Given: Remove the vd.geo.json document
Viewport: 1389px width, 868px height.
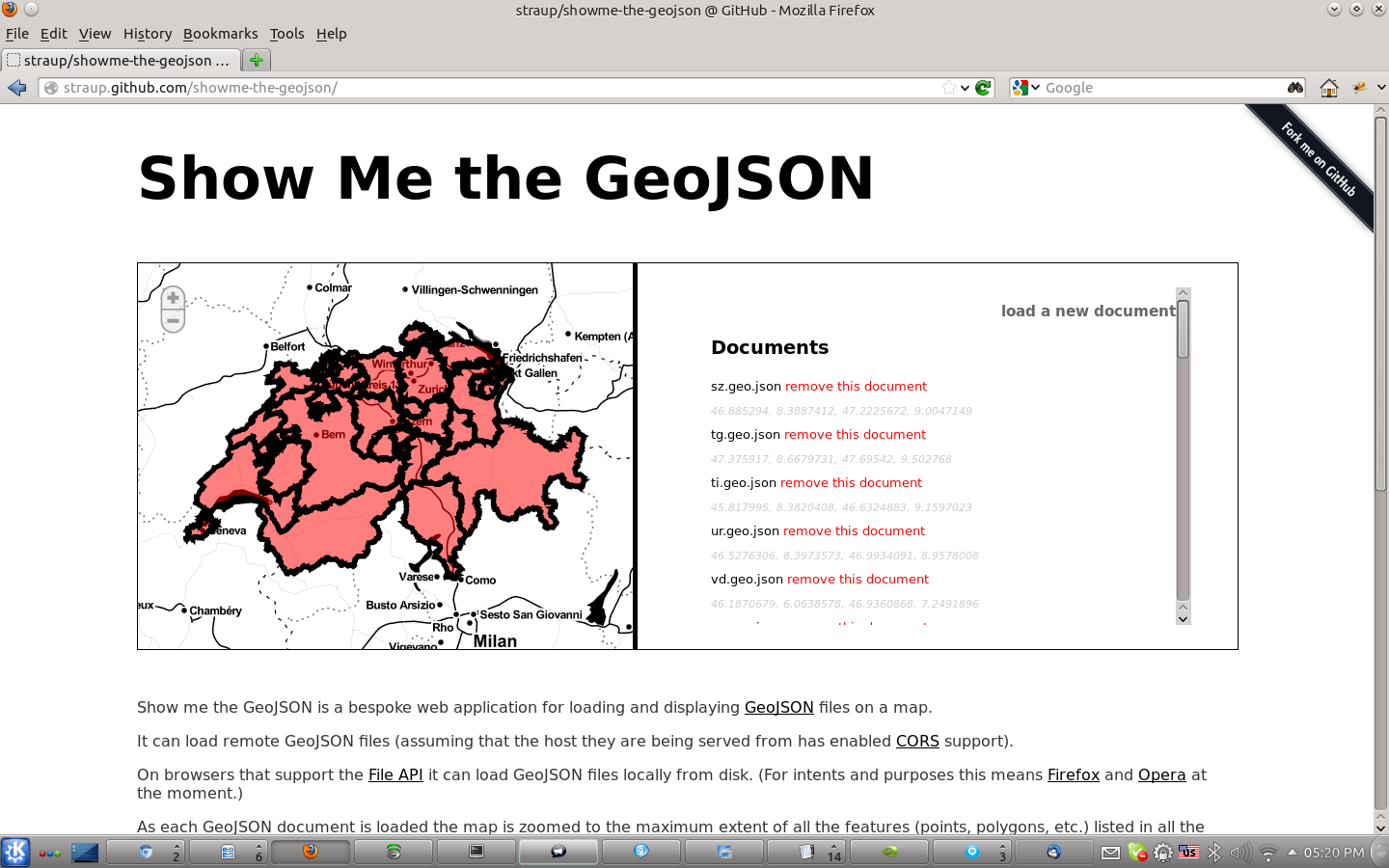Looking at the screenshot, I should 858,579.
